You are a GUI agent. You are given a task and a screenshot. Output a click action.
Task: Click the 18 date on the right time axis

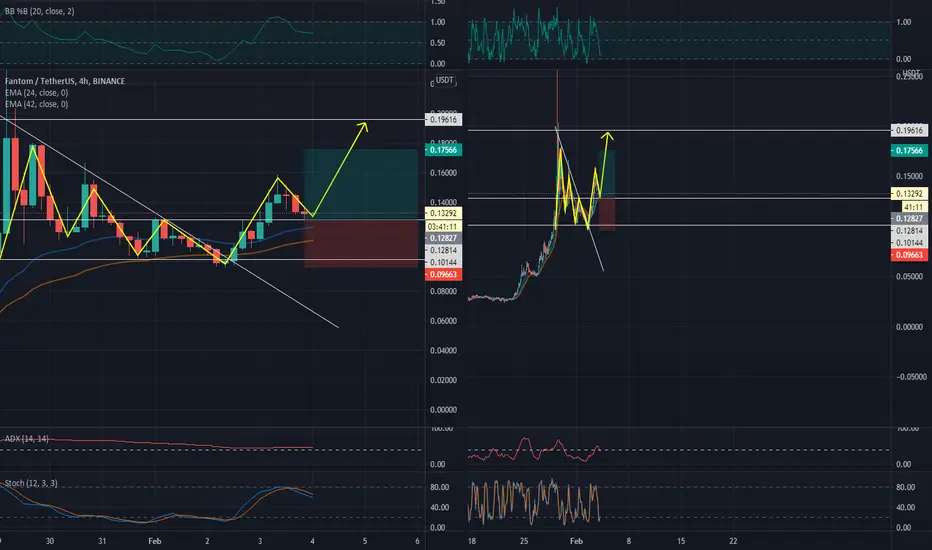click(471, 541)
